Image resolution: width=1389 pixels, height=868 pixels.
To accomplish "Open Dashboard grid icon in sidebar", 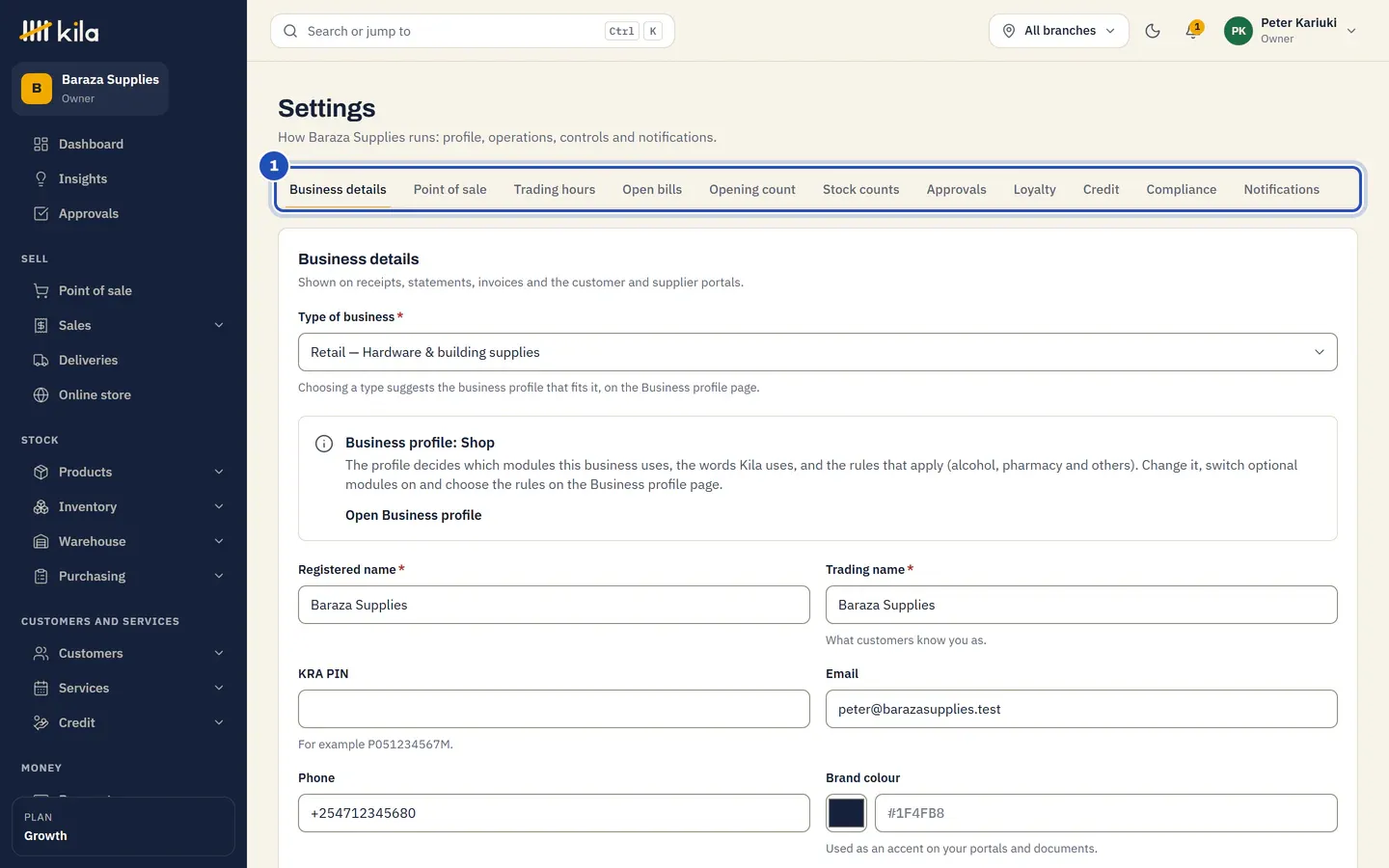I will point(41,144).
